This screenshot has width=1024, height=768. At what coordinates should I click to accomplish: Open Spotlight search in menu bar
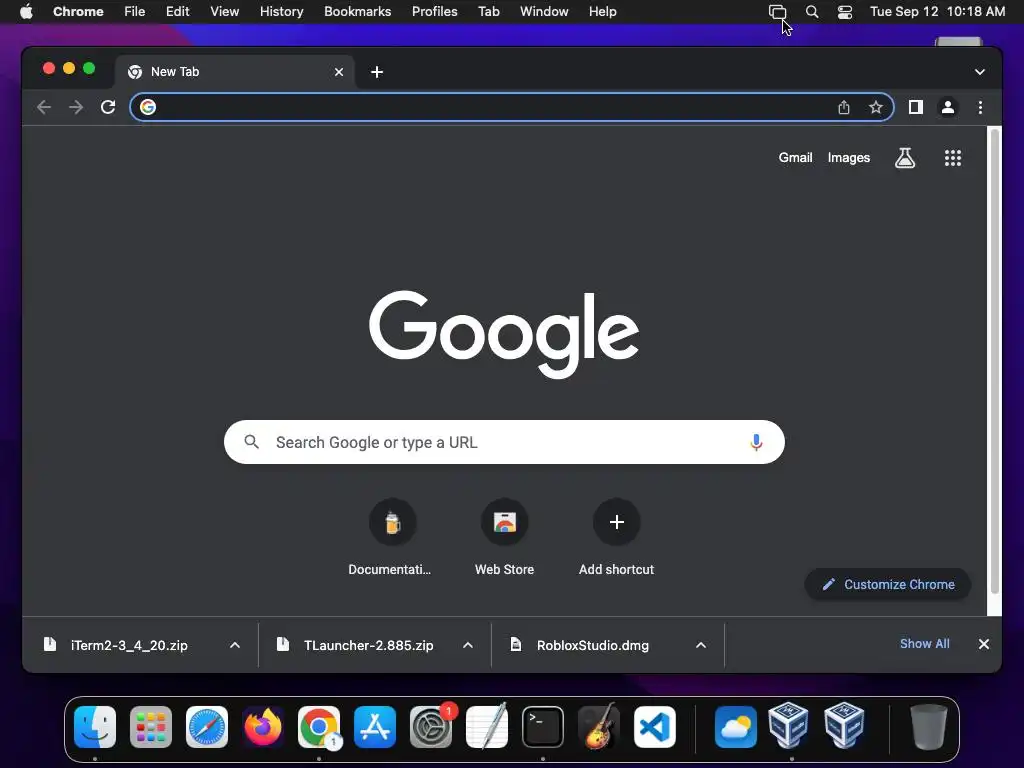pyautogui.click(x=812, y=12)
